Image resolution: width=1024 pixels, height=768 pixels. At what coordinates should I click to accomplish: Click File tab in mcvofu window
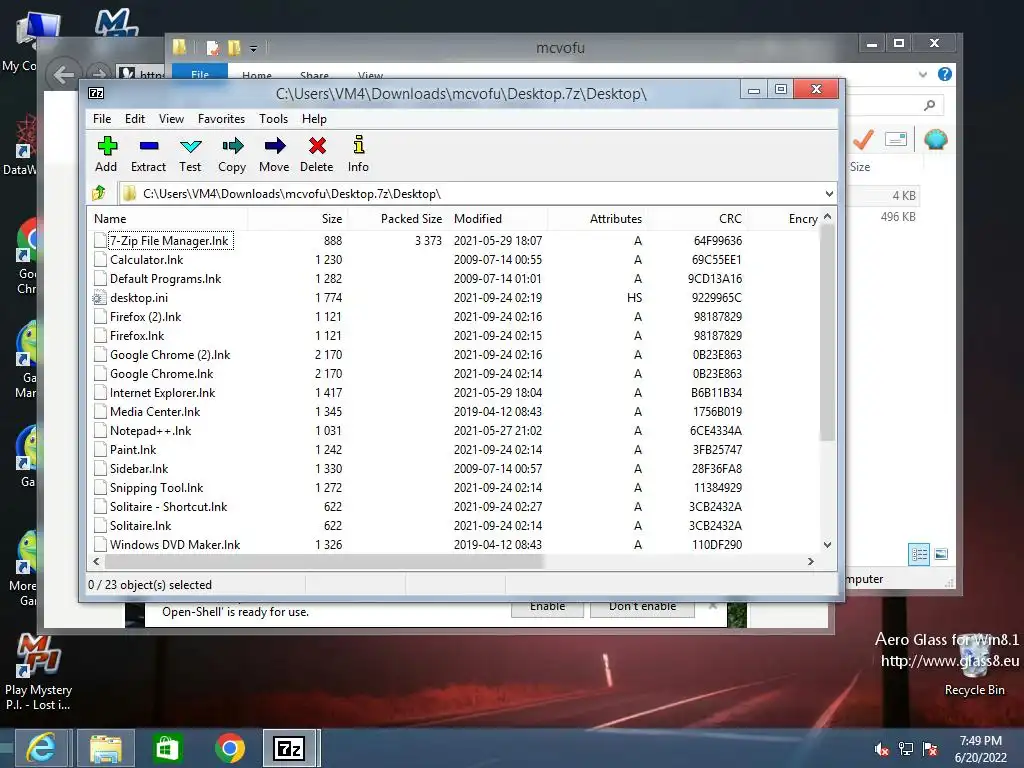(x=200, y=74)
